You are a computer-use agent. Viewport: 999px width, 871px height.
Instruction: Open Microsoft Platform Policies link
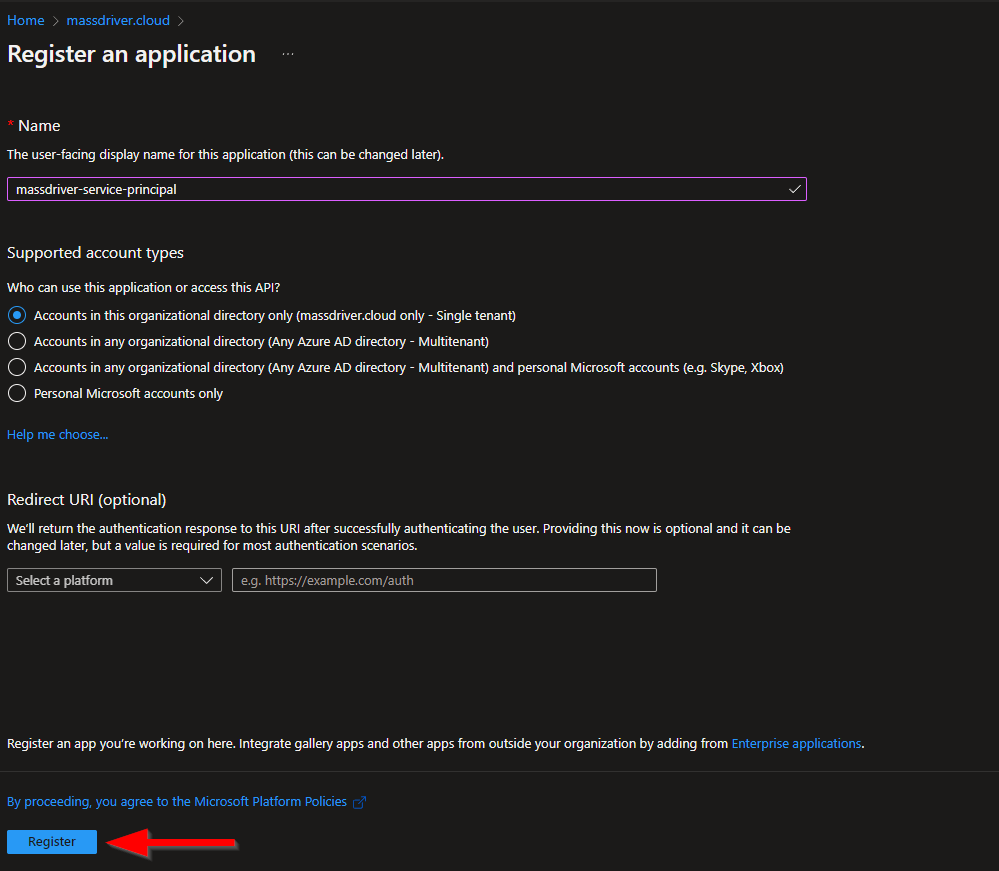pyautogui.click(x=176, y=802)
